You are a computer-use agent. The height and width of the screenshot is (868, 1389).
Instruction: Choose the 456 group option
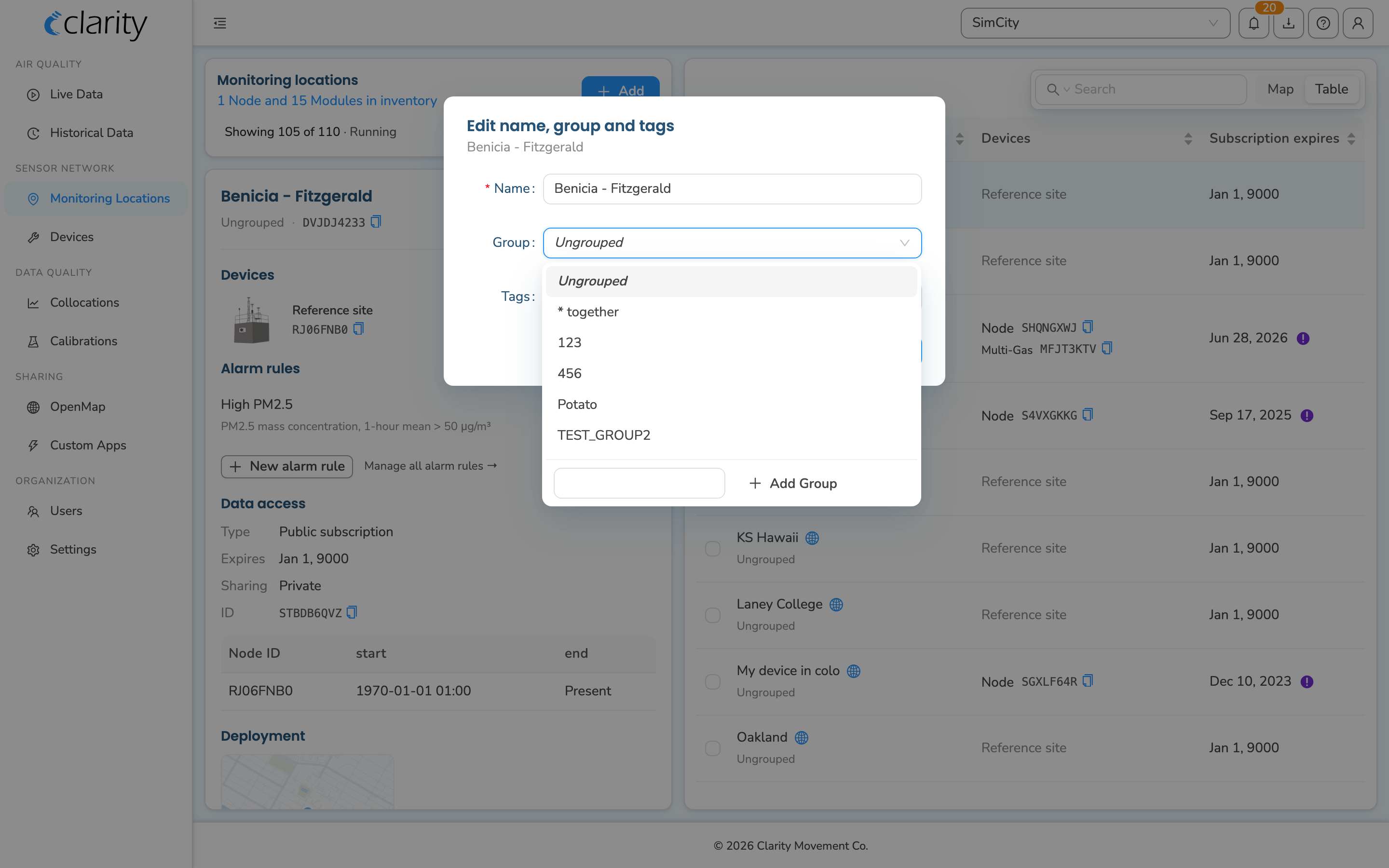[731, 374]
